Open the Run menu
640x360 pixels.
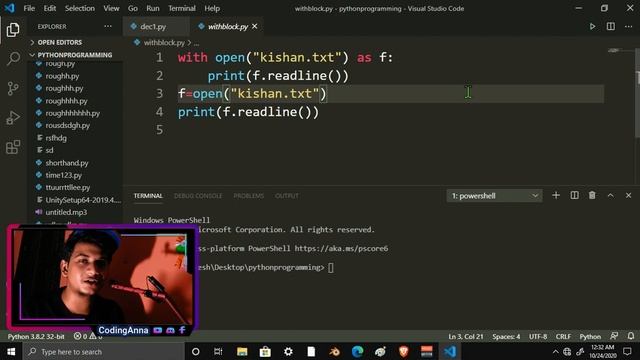click(x=153, y=8)
